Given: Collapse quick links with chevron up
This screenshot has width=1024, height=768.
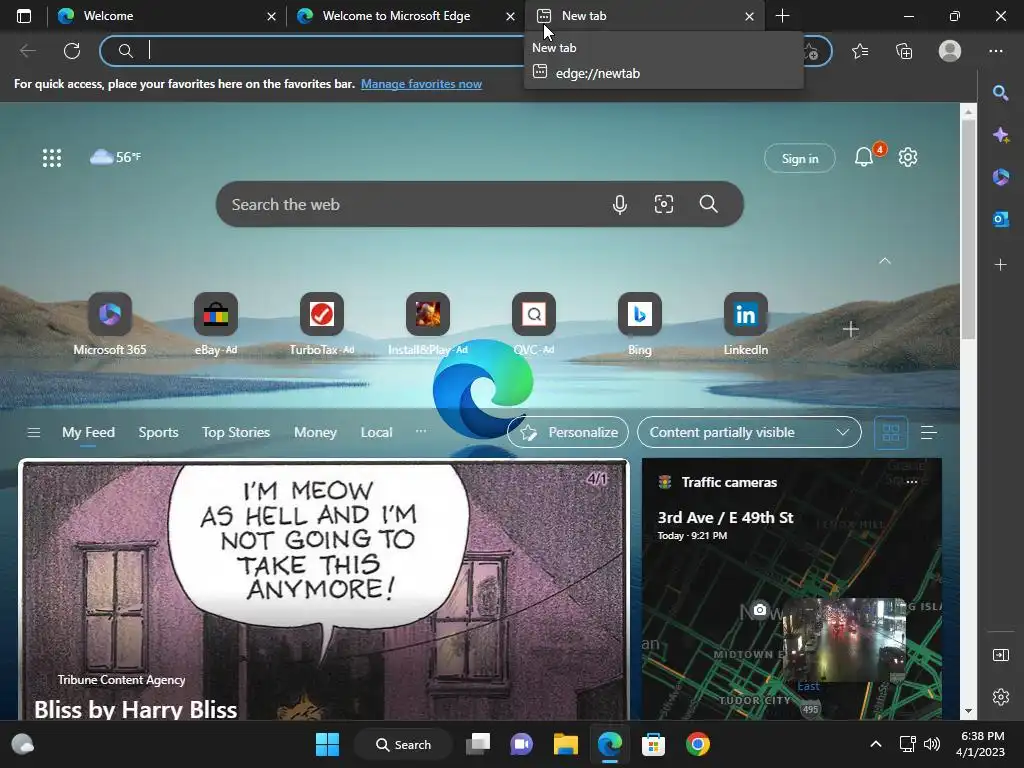Looking at the screenshot, I should [x=885, y=261].
